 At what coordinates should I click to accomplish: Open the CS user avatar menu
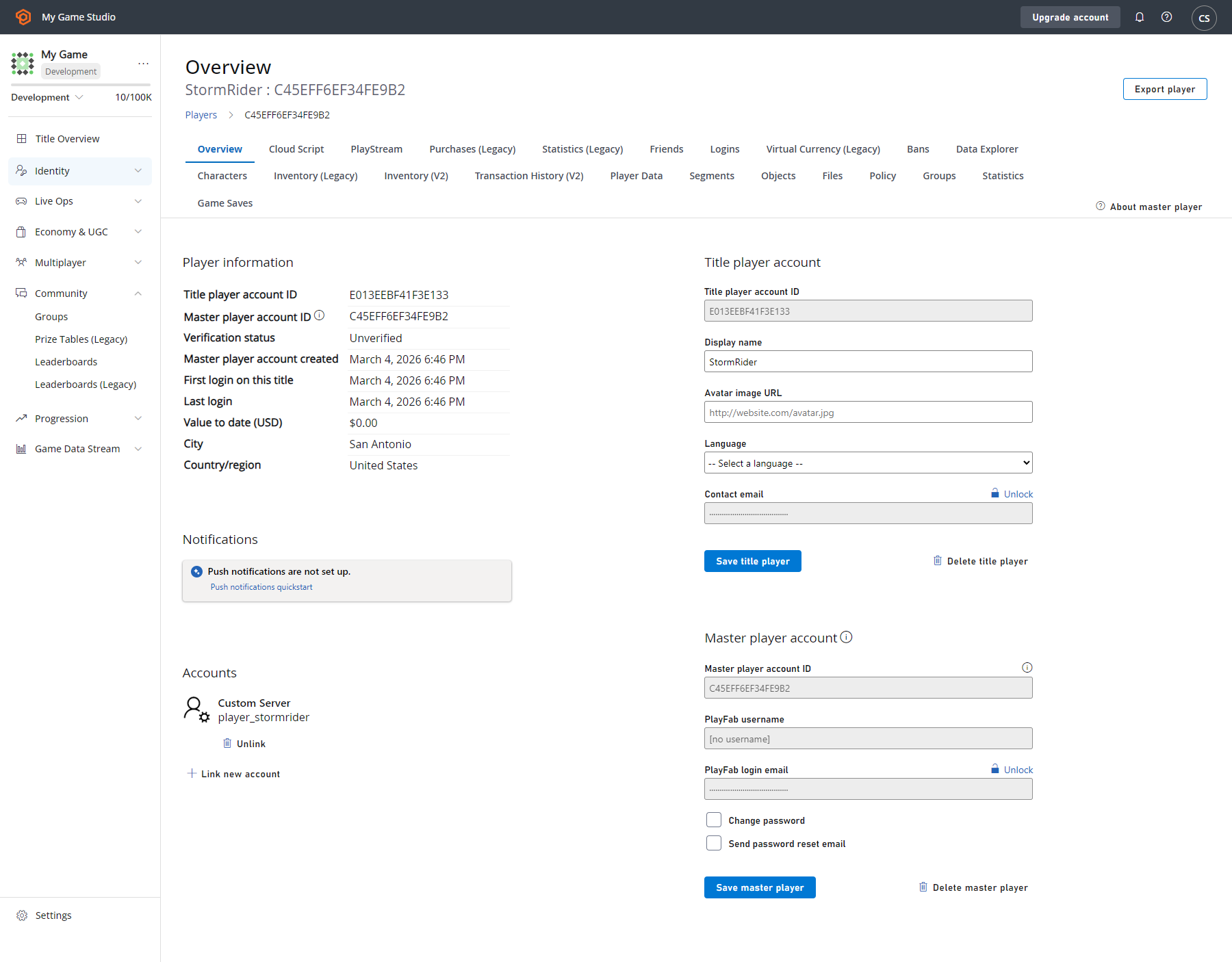[x=1204, y=18]
